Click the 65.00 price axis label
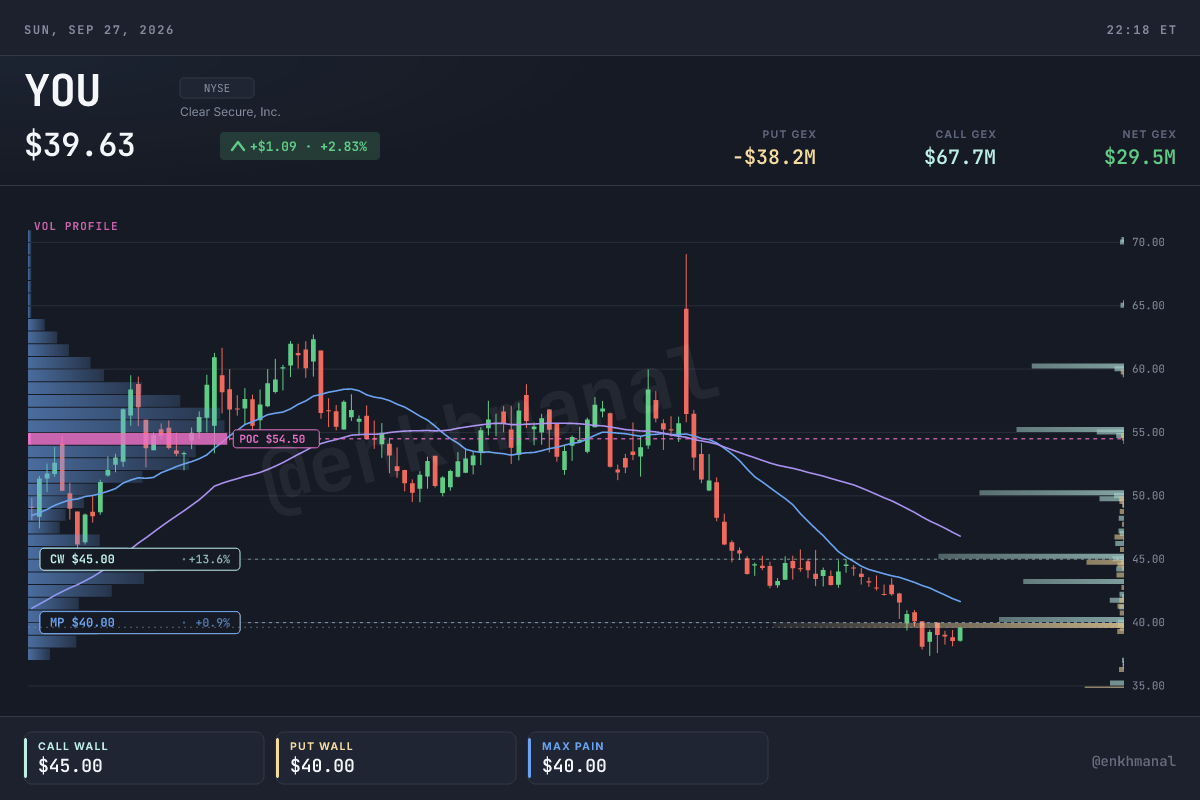This screenshot has height=800, width=1200. coord(1148,305)
